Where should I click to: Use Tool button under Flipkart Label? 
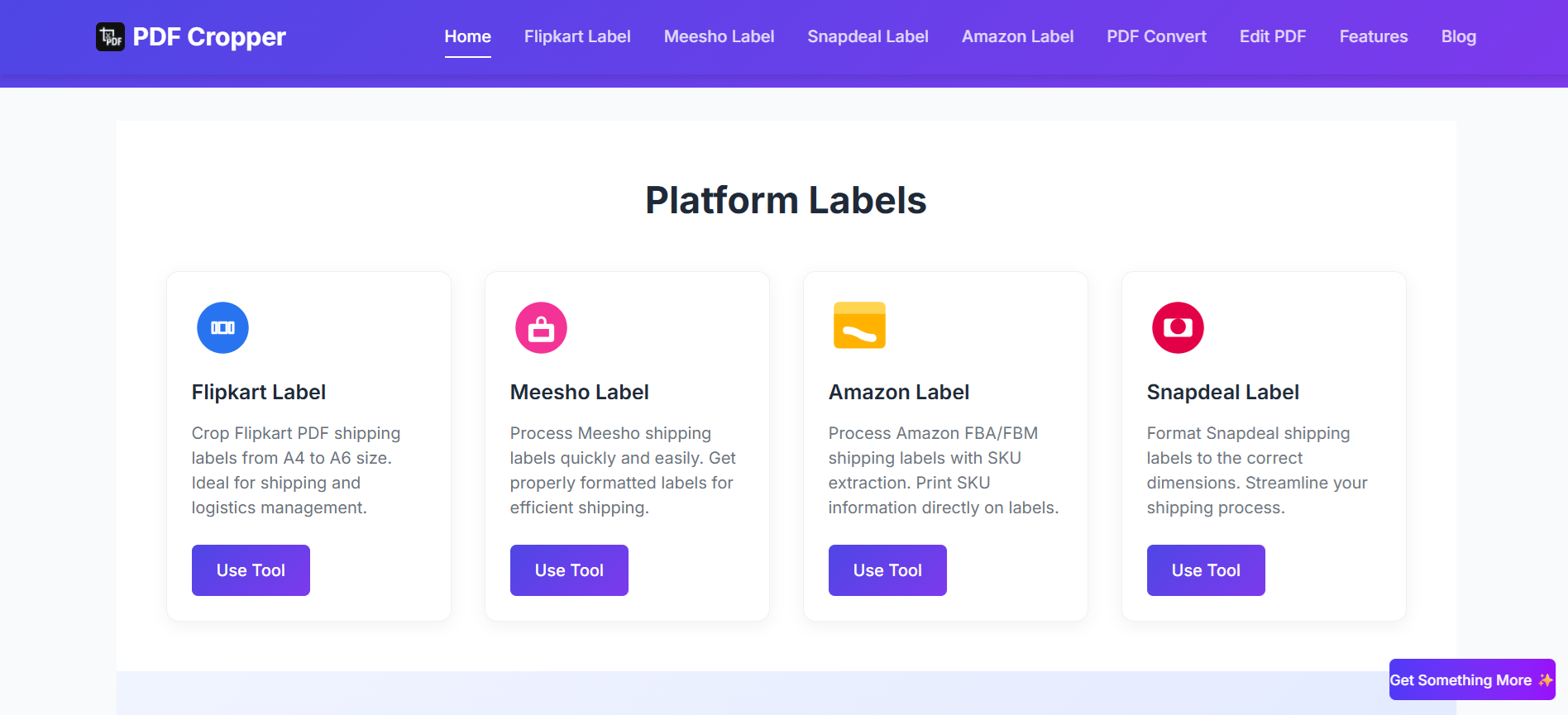tap(251, 570)
